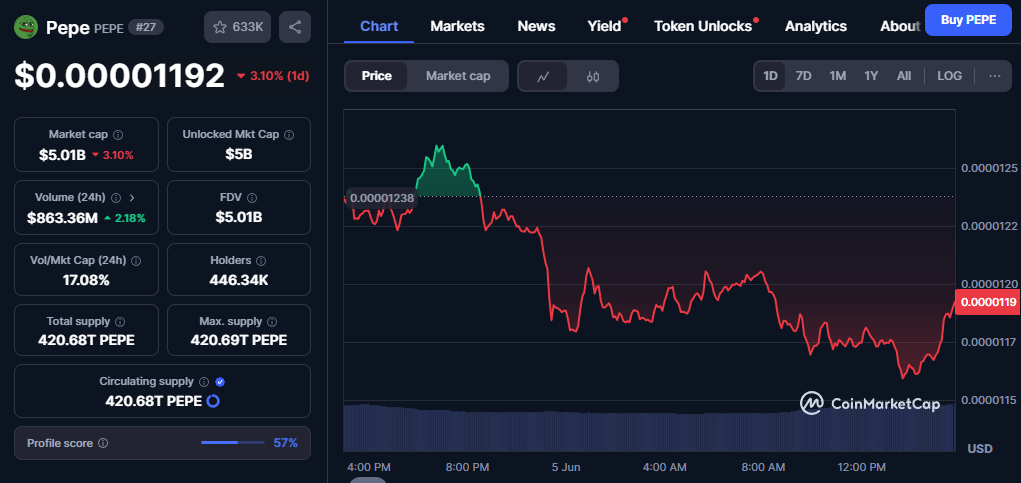Show info for Holders
The height and width of the screenshot is (483, 1021).
[x=260, y=260]
